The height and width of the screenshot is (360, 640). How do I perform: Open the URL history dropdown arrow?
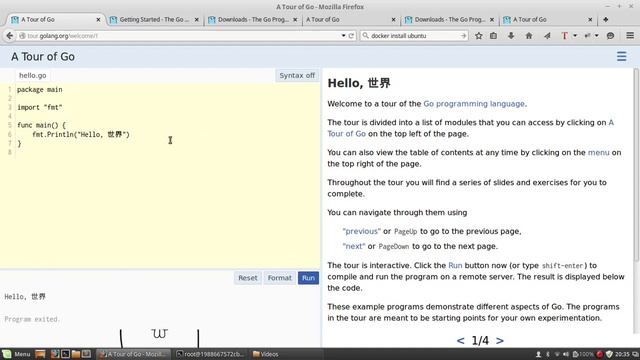(343, 36)
